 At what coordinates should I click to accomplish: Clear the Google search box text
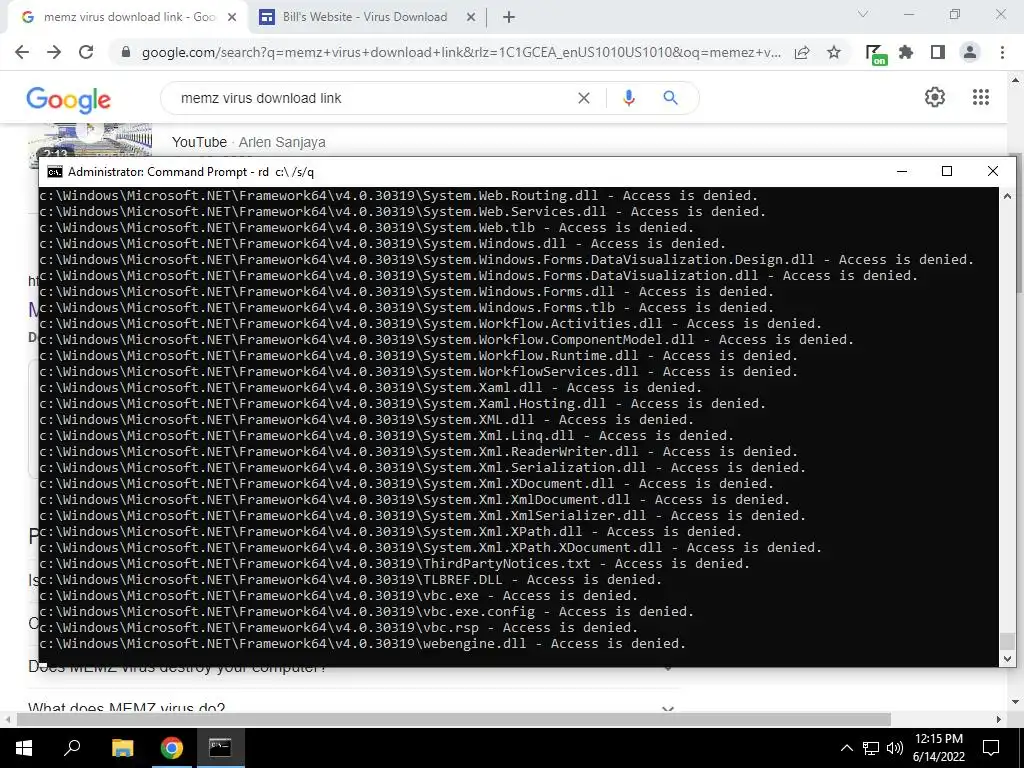tap(584, 98)
